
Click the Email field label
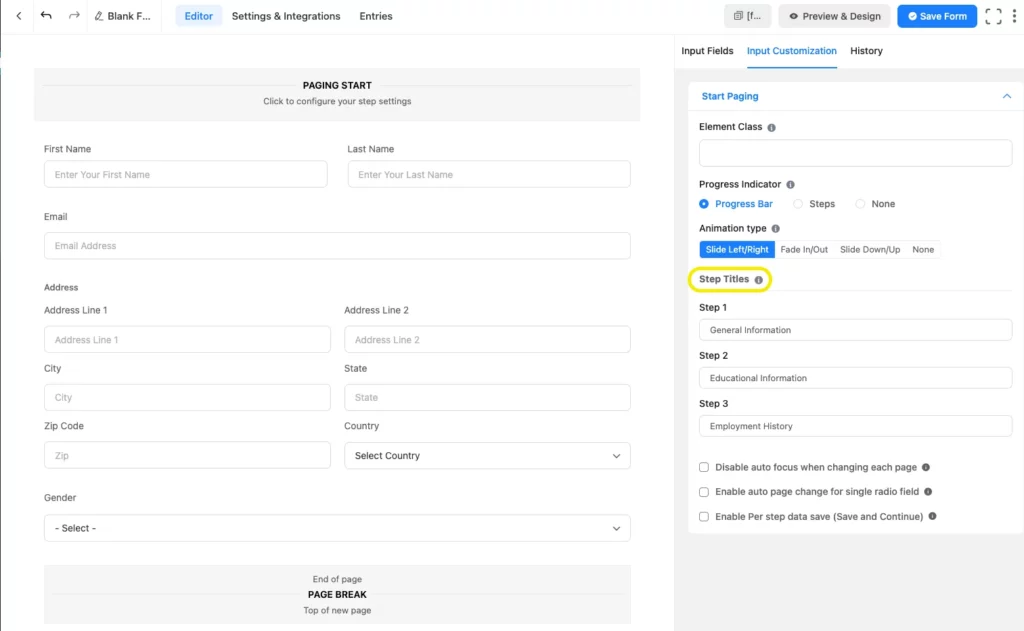coord(56,217)
